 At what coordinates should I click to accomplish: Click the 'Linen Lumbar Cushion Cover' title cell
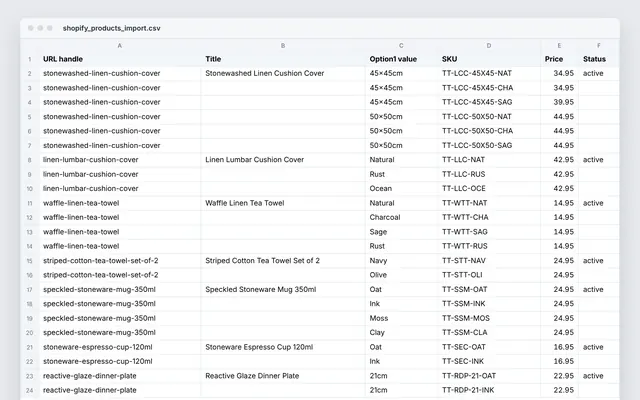tap(283, 160)
